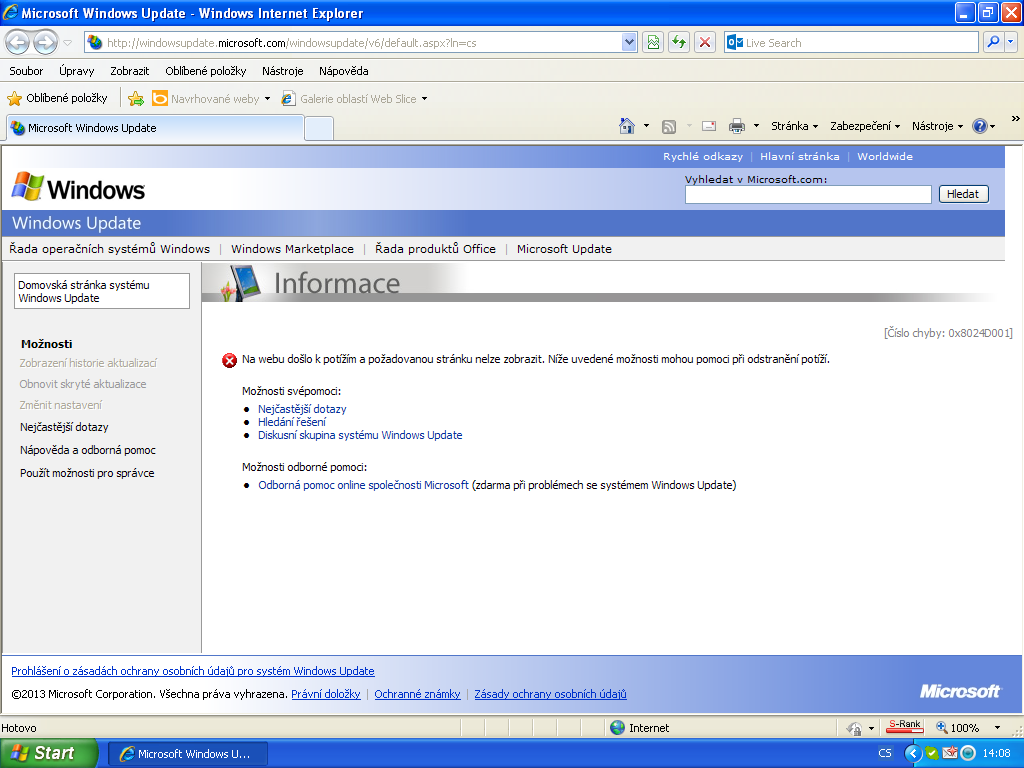This screenshot has width=1024, height=768.
Task: Click the Rychlé odkazy header link
Action: (x=703, y=157)
